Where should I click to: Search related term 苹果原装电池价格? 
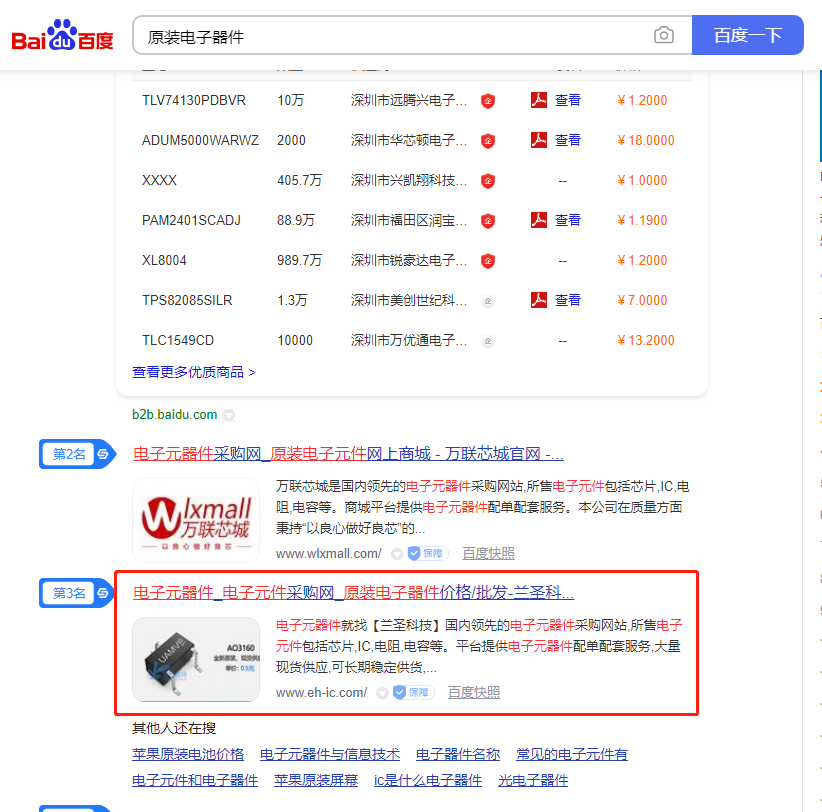188,754
